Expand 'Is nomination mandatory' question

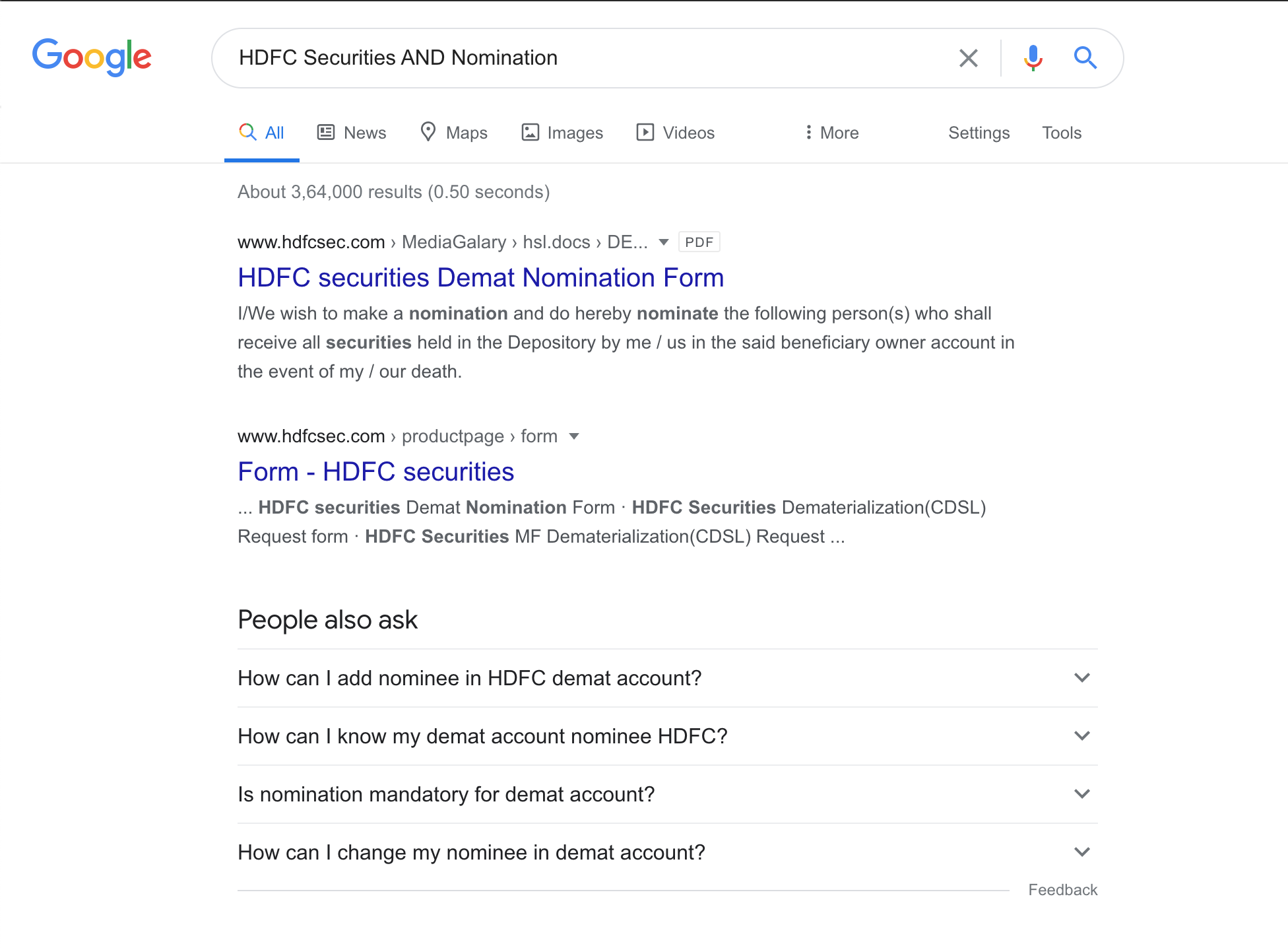coord(667,794)
